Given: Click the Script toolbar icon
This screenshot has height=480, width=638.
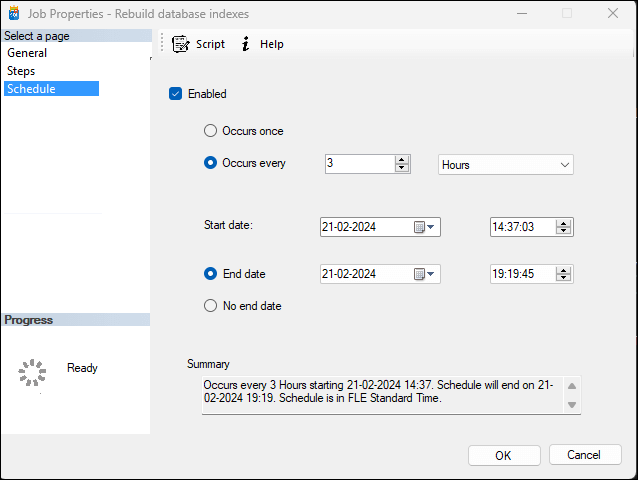Looking at the screenshot, I should pos(181,44).
